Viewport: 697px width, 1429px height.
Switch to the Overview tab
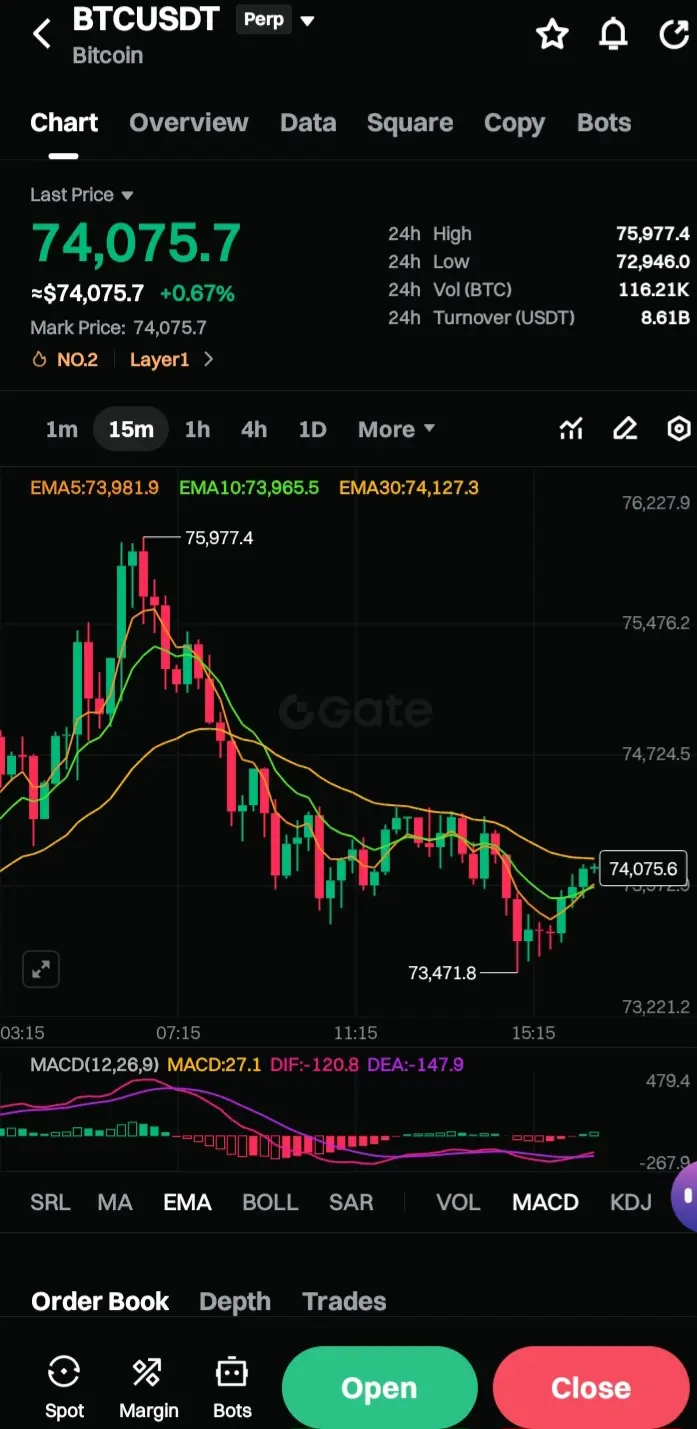click(x=188, y=123)
